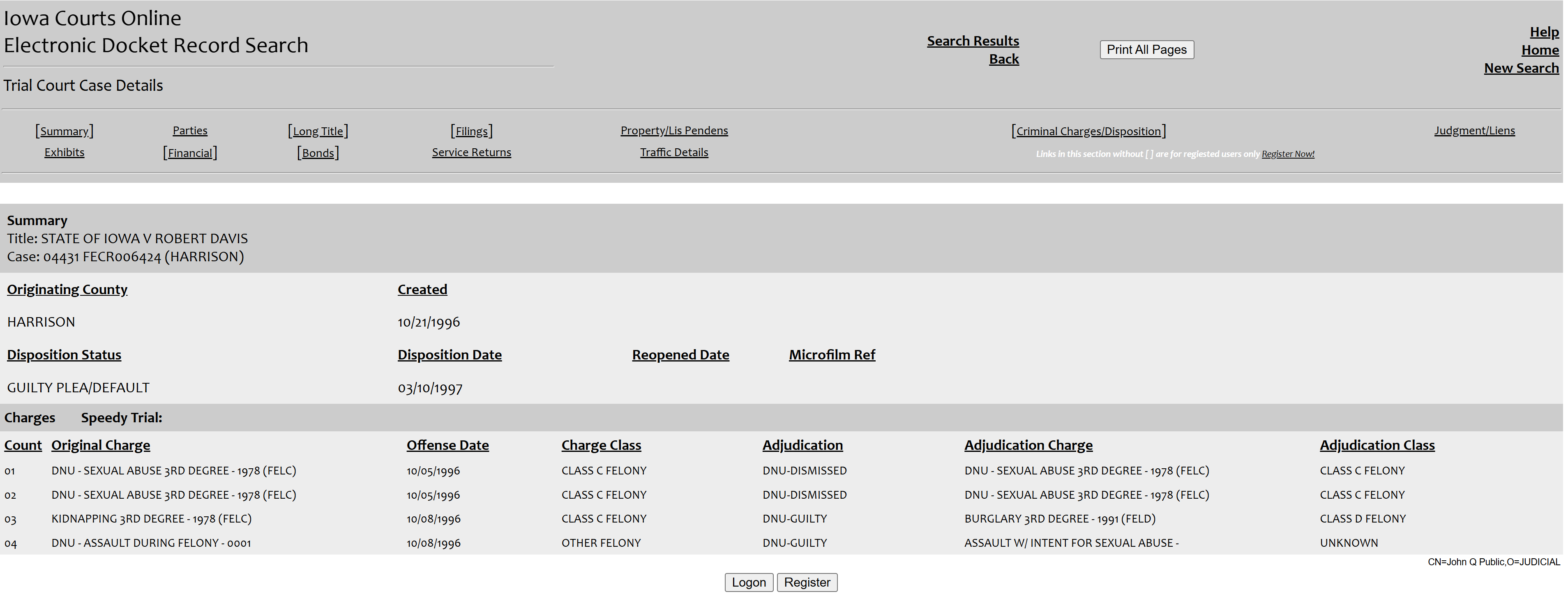The width and height of the screenshot is (1568, 594).
Task: Click BURGLARY 3RD DEGREE adjudication charge
Action: (x=1060, y=519)
